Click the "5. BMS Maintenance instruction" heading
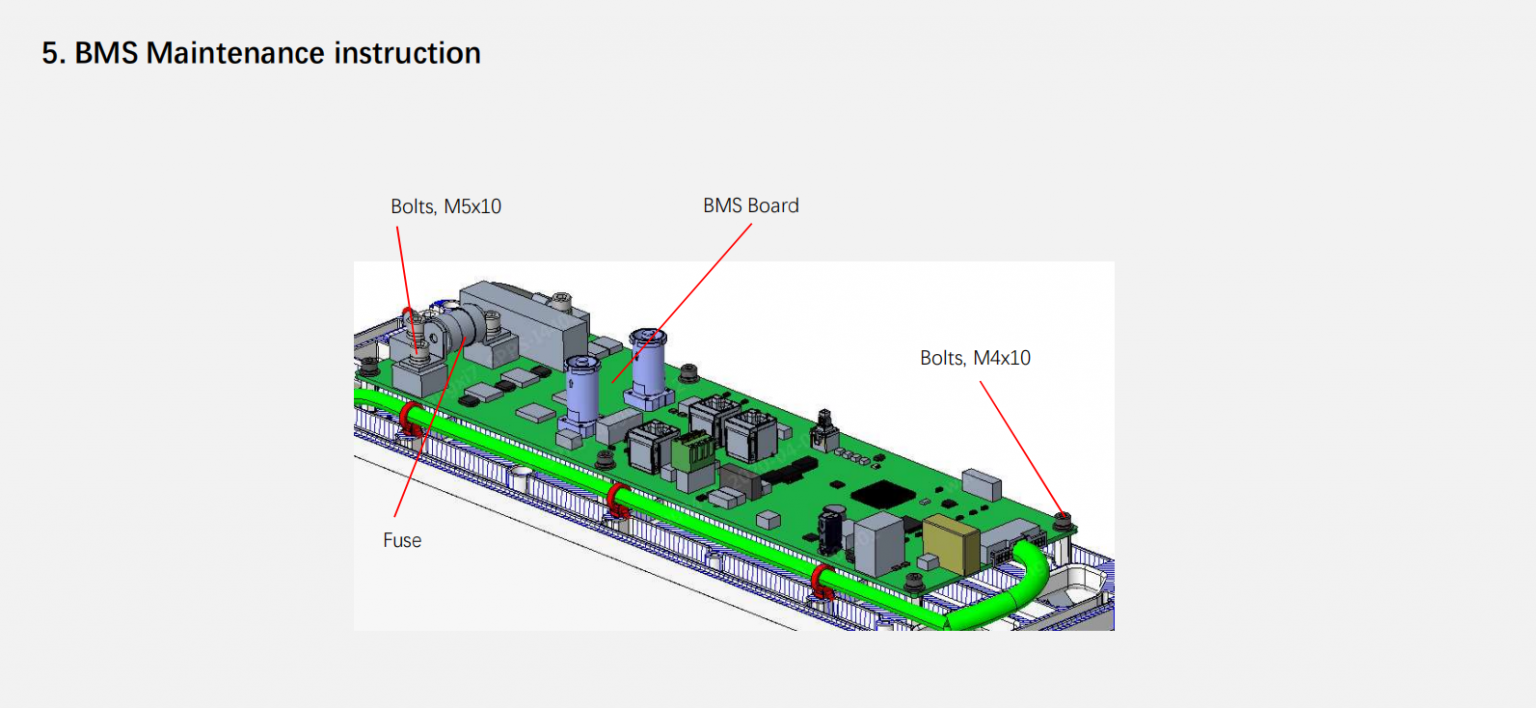The width and height of the screenshot is (1536, 708). point(261,53)
